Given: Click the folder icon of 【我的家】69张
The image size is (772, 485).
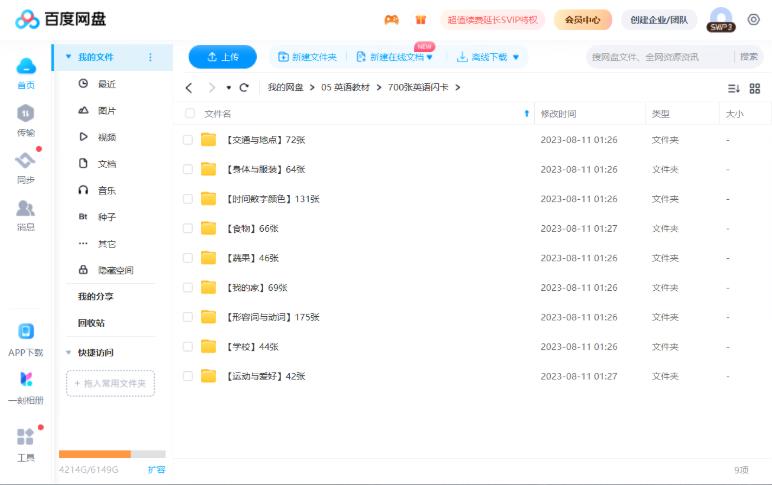Looking at the screenshot, I should 208,287.
